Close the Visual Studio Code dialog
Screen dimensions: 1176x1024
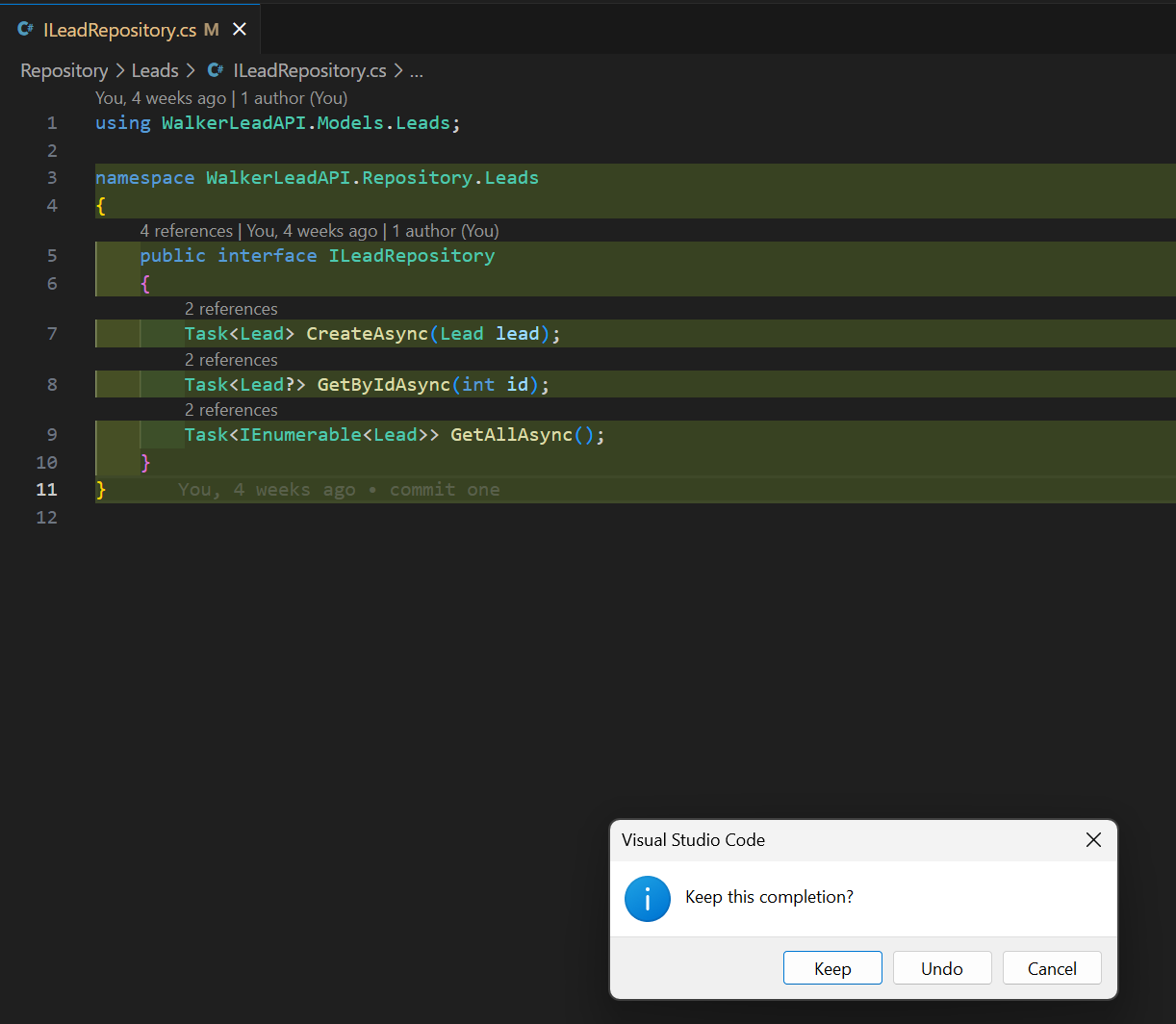coord(1093,840)
